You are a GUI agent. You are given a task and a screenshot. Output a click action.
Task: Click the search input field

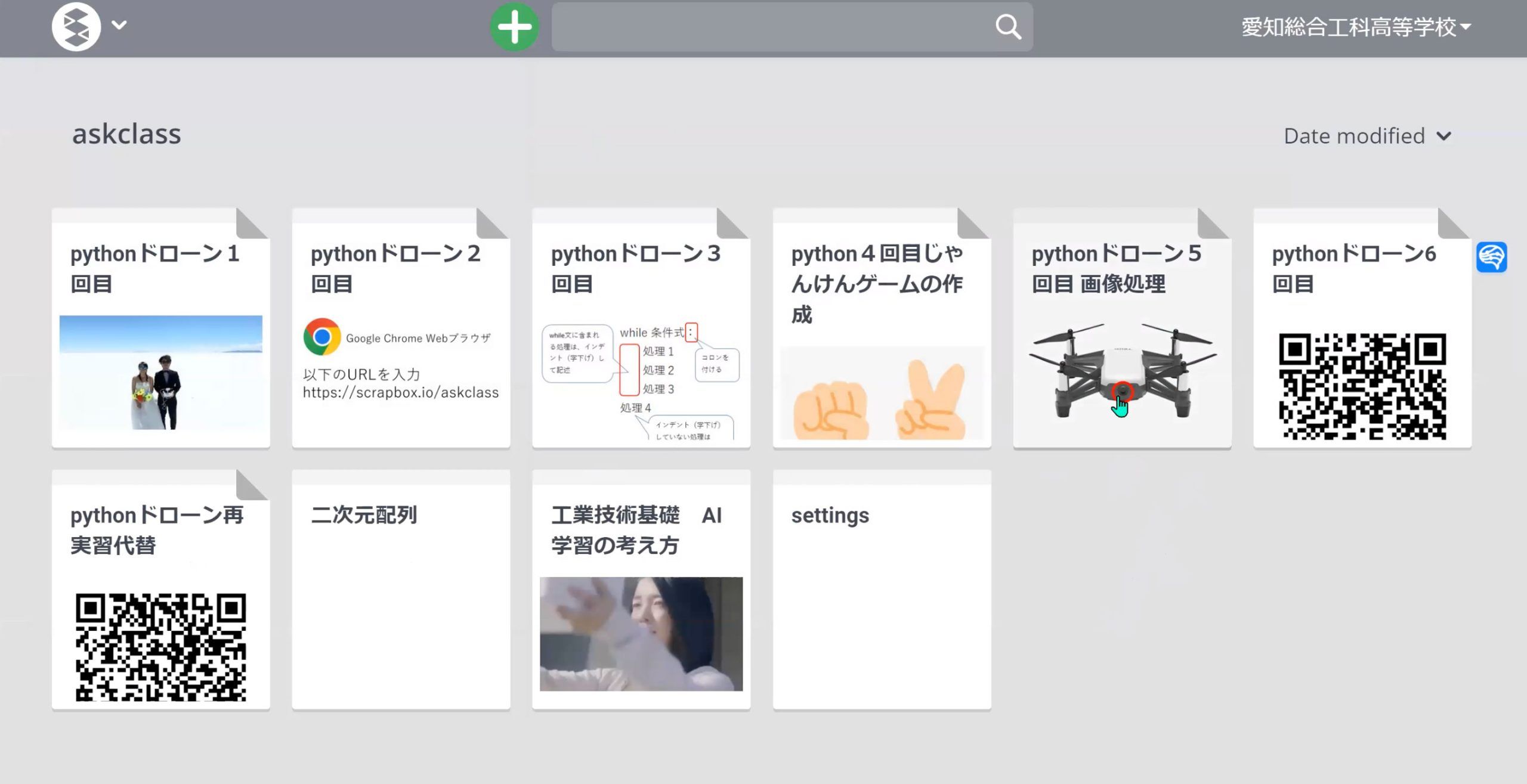pos(792,27)
